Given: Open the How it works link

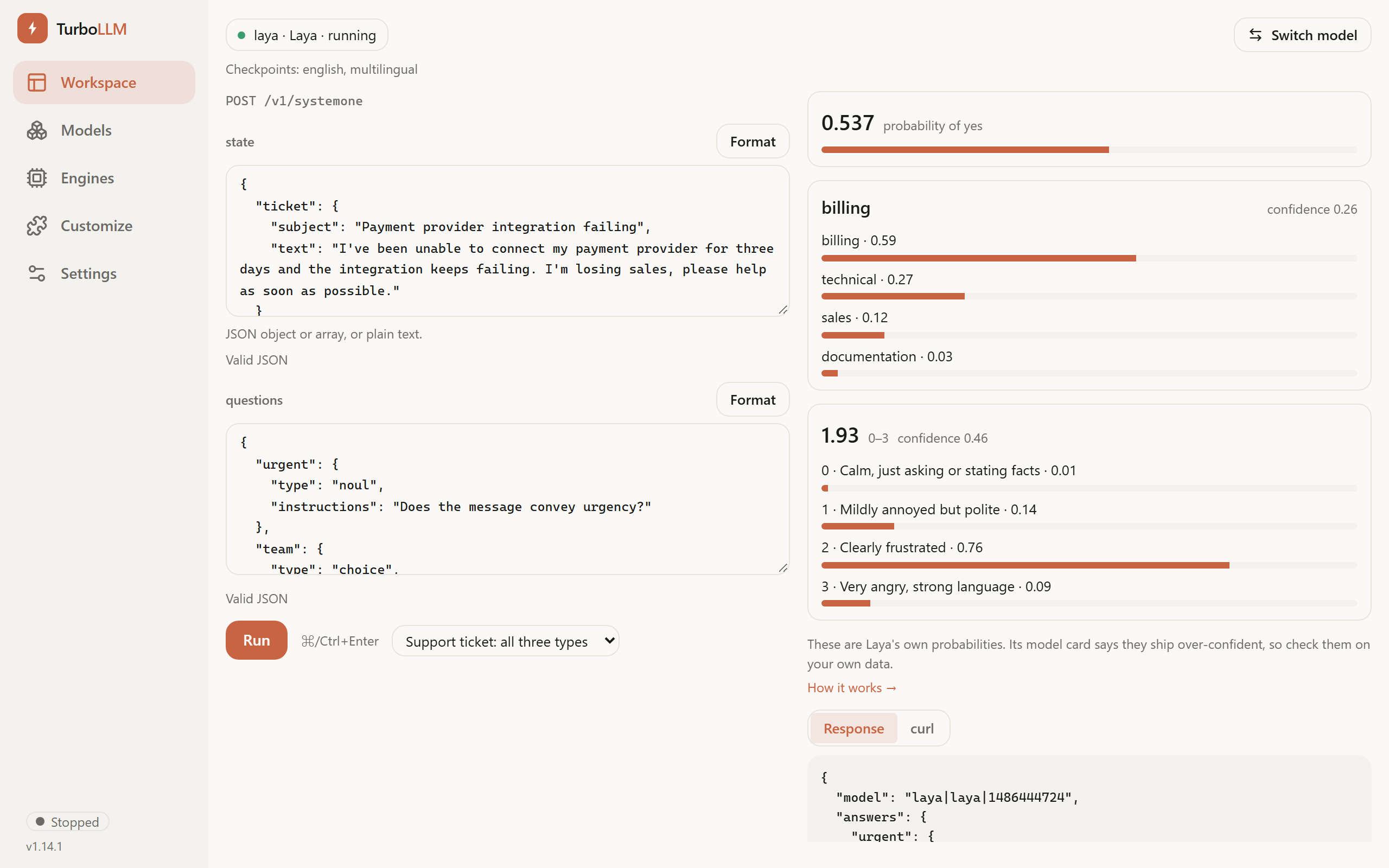Looking at the screenshot, I should (x=852, y=688).
